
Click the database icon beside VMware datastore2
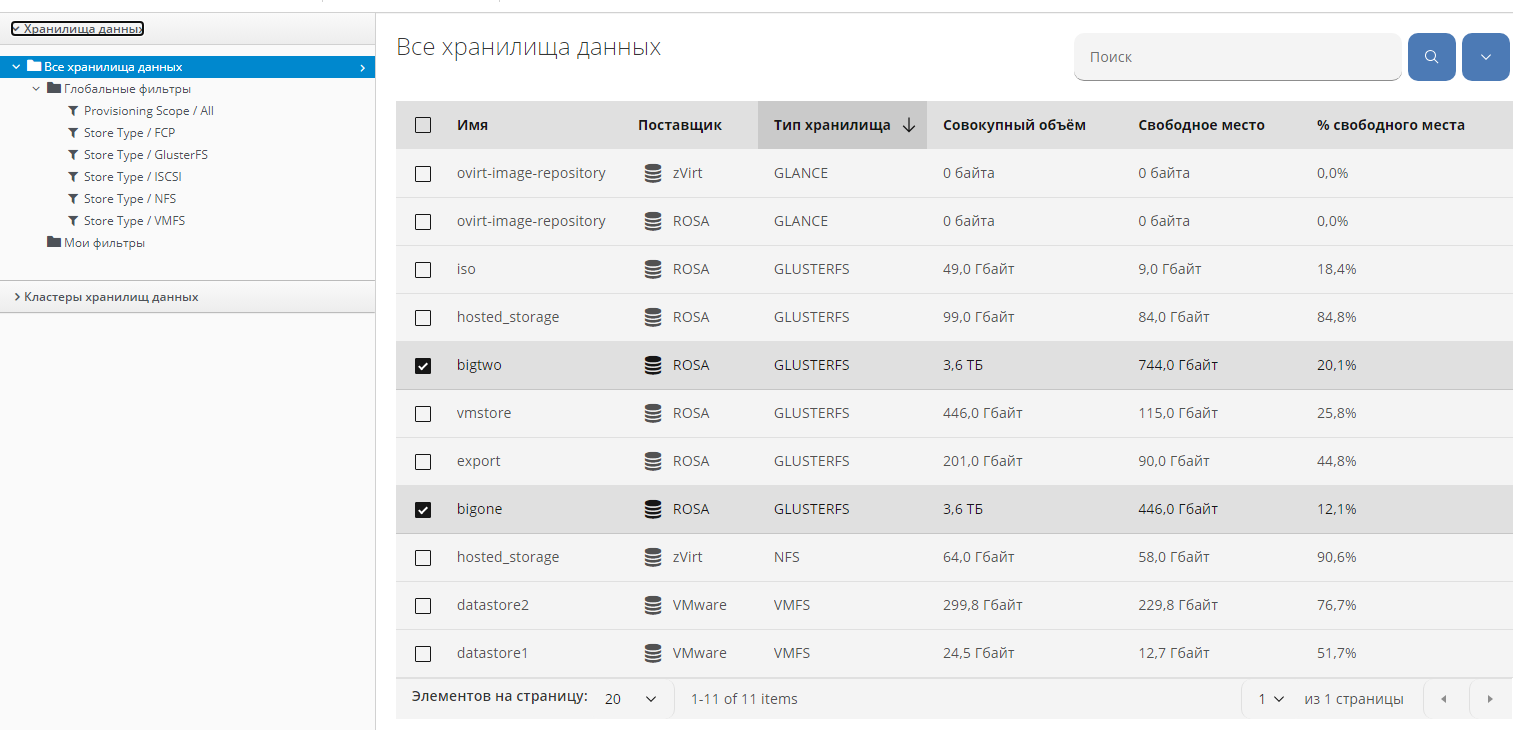tap(653, 605)
